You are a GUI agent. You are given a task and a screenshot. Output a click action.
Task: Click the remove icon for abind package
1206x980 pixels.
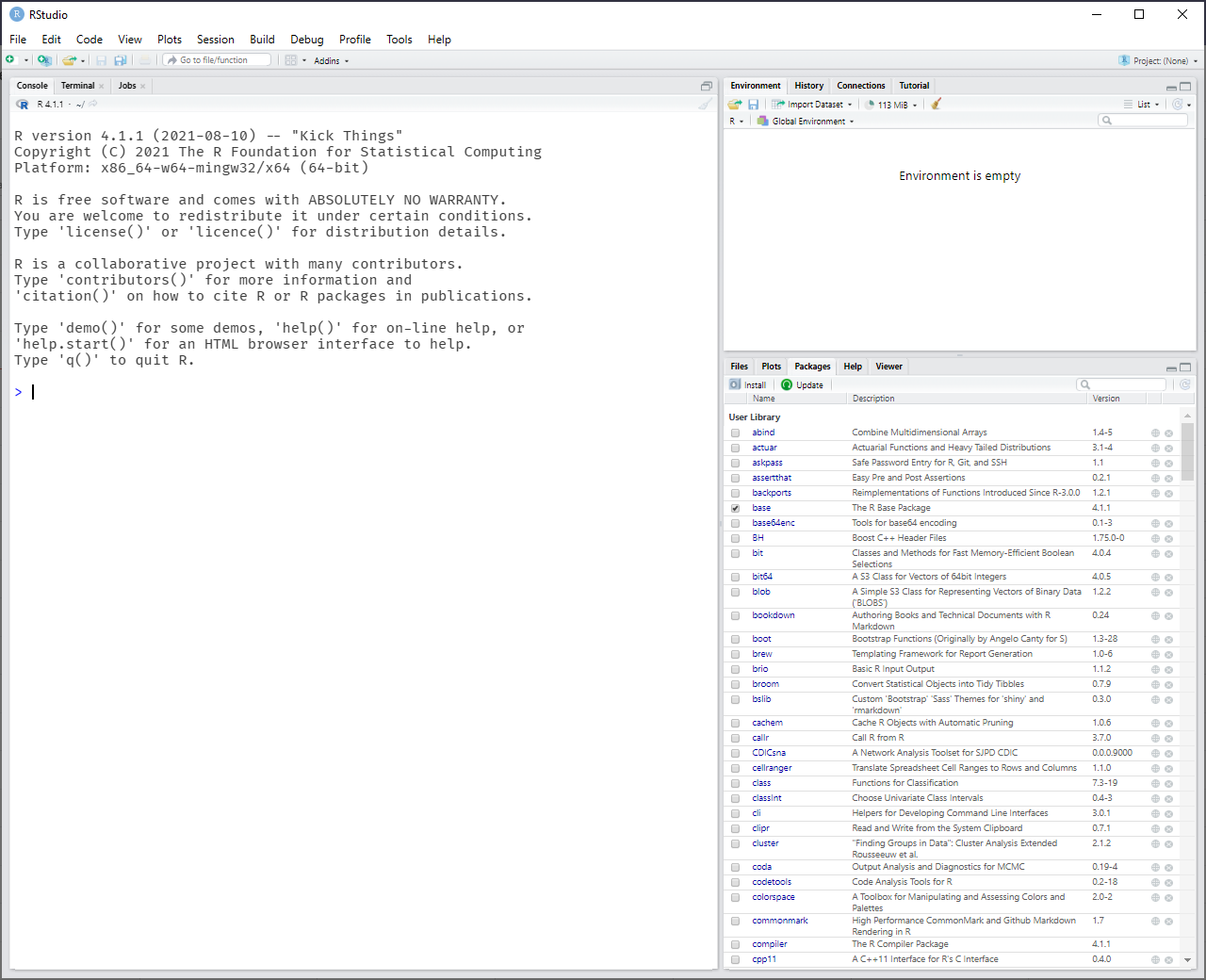click(x=1168, y=433)
